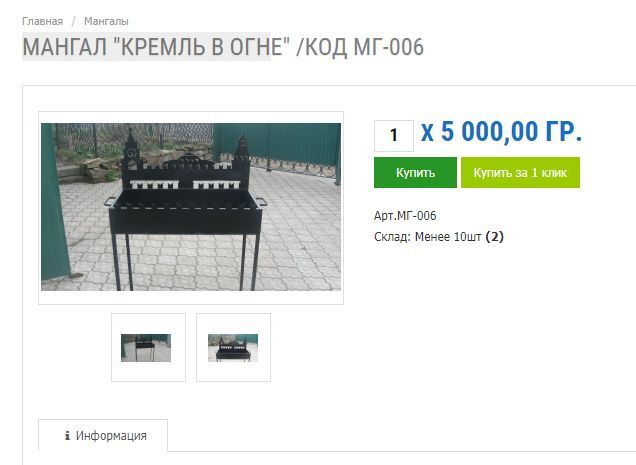Click the bold stock count (2)
The image size is (636, 465).
click(494, 237)
